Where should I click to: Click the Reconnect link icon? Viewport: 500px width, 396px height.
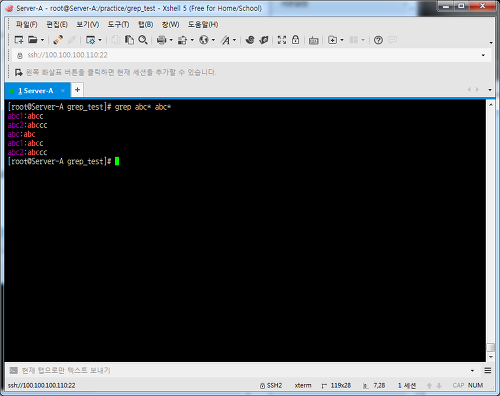(58, 40)
